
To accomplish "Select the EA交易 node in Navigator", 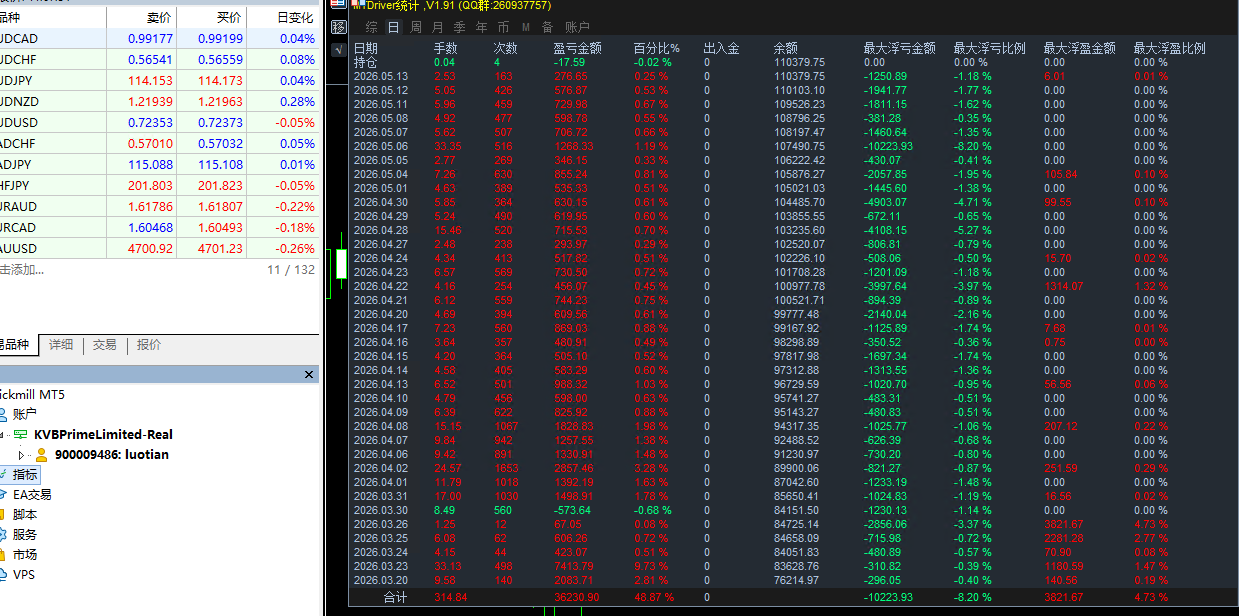I will (32, 495).
